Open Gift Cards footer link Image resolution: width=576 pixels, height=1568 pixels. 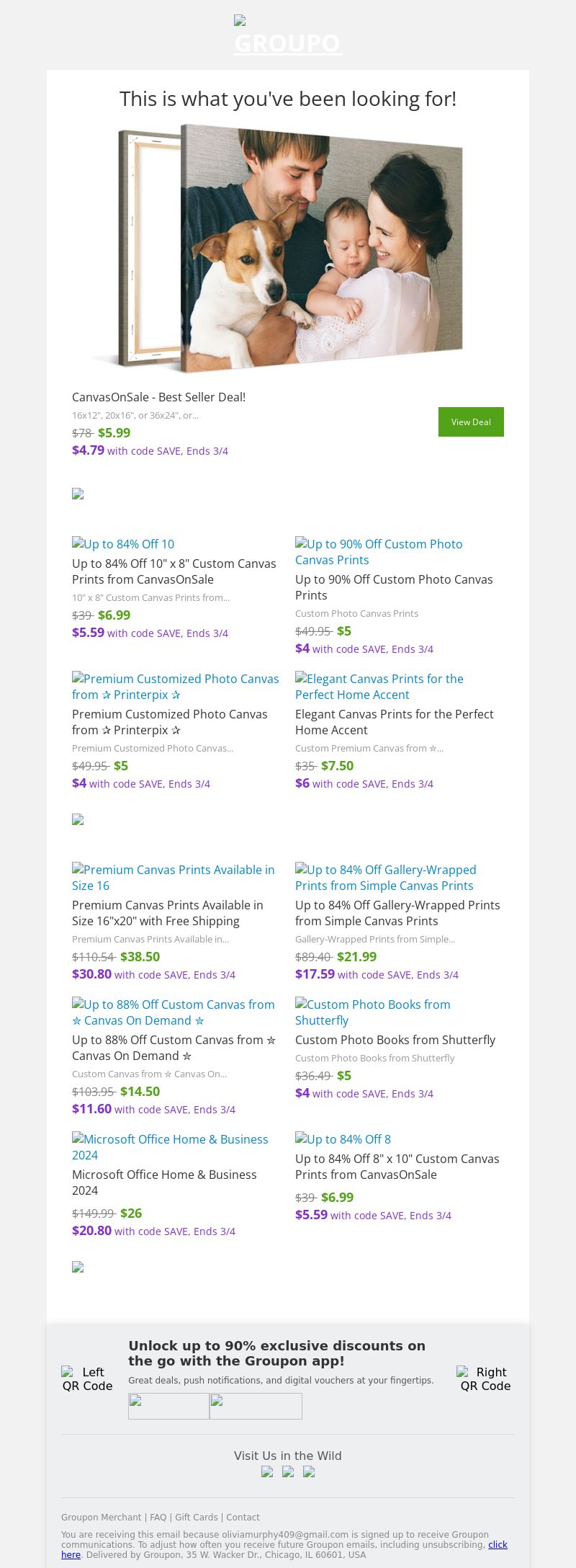(196, 1517)
